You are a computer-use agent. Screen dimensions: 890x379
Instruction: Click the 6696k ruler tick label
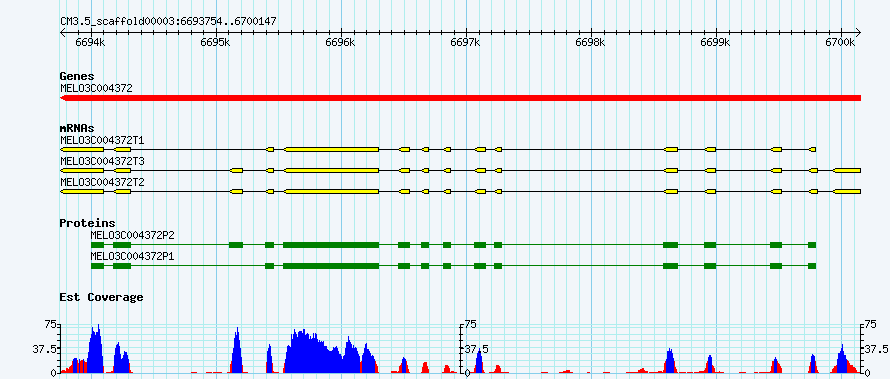(x=340, y=43)
